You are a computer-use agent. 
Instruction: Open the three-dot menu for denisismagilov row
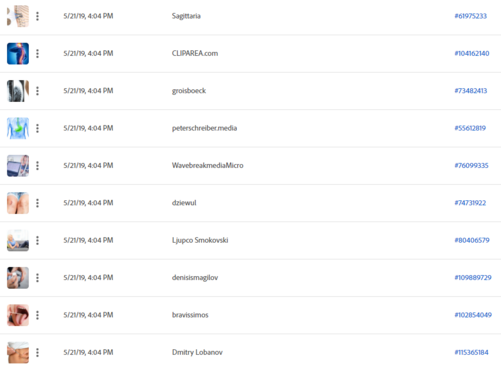pyautogui.click(x=37, y=277)
